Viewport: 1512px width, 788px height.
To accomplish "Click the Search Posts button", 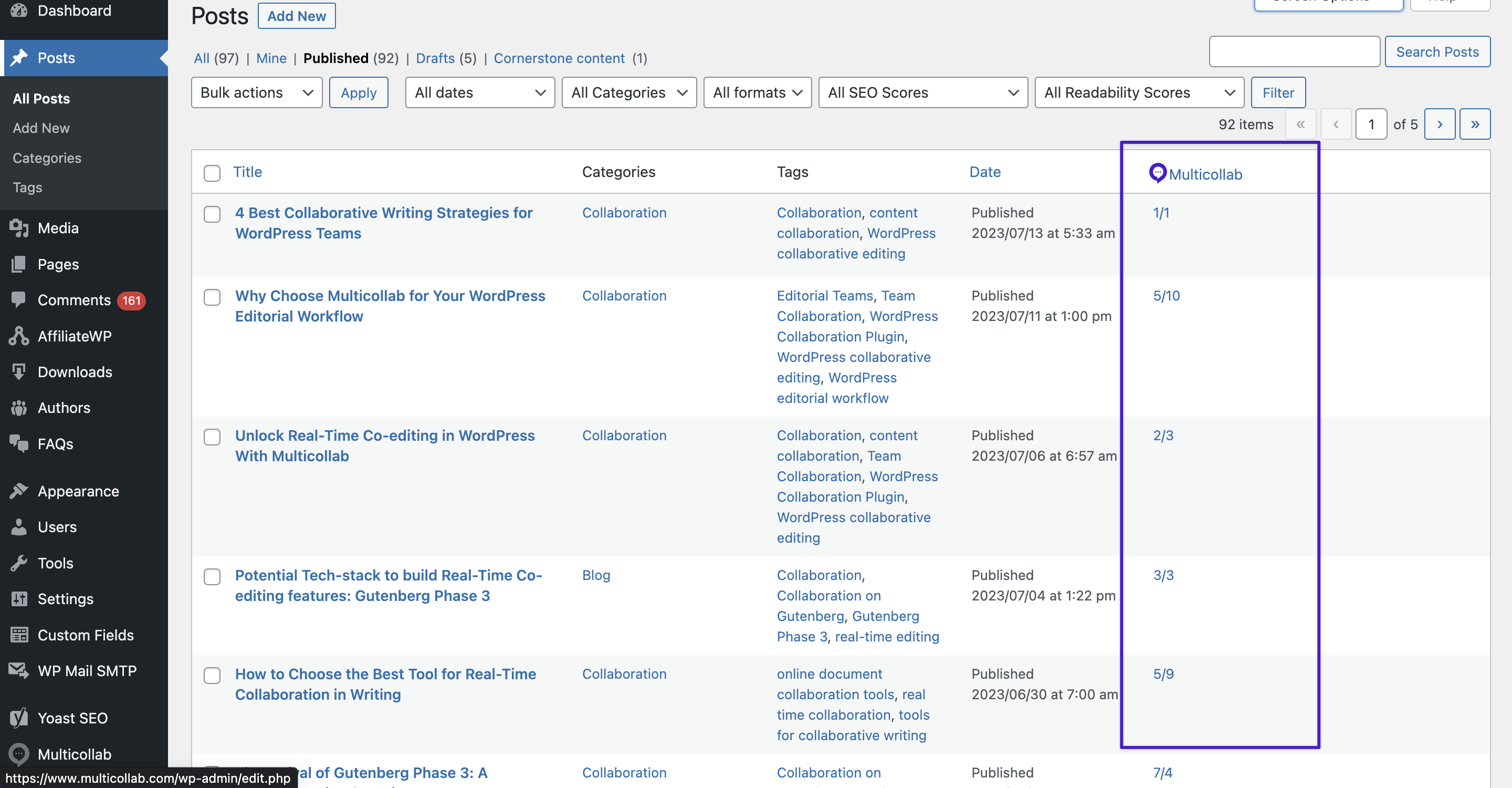I will pos(1437,51).
